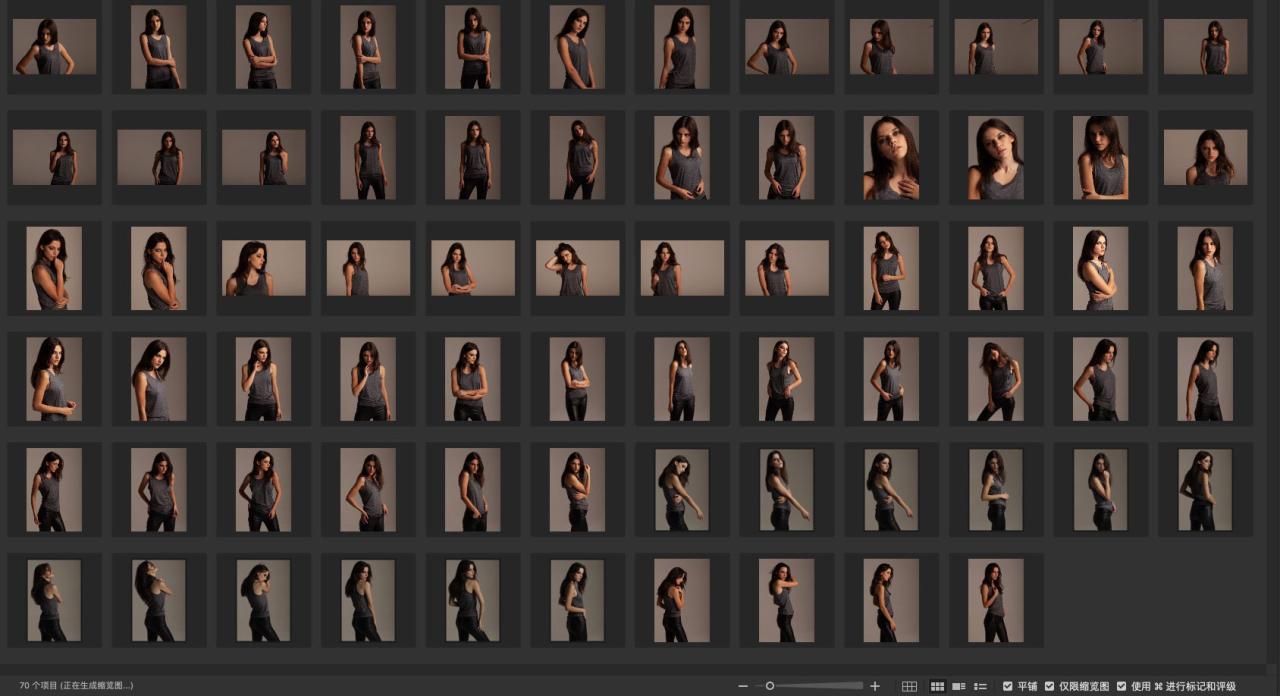Click the lock thumbnail grid icon
Viewport: 1280px width, 696px height.
click(x=909, y=686)
